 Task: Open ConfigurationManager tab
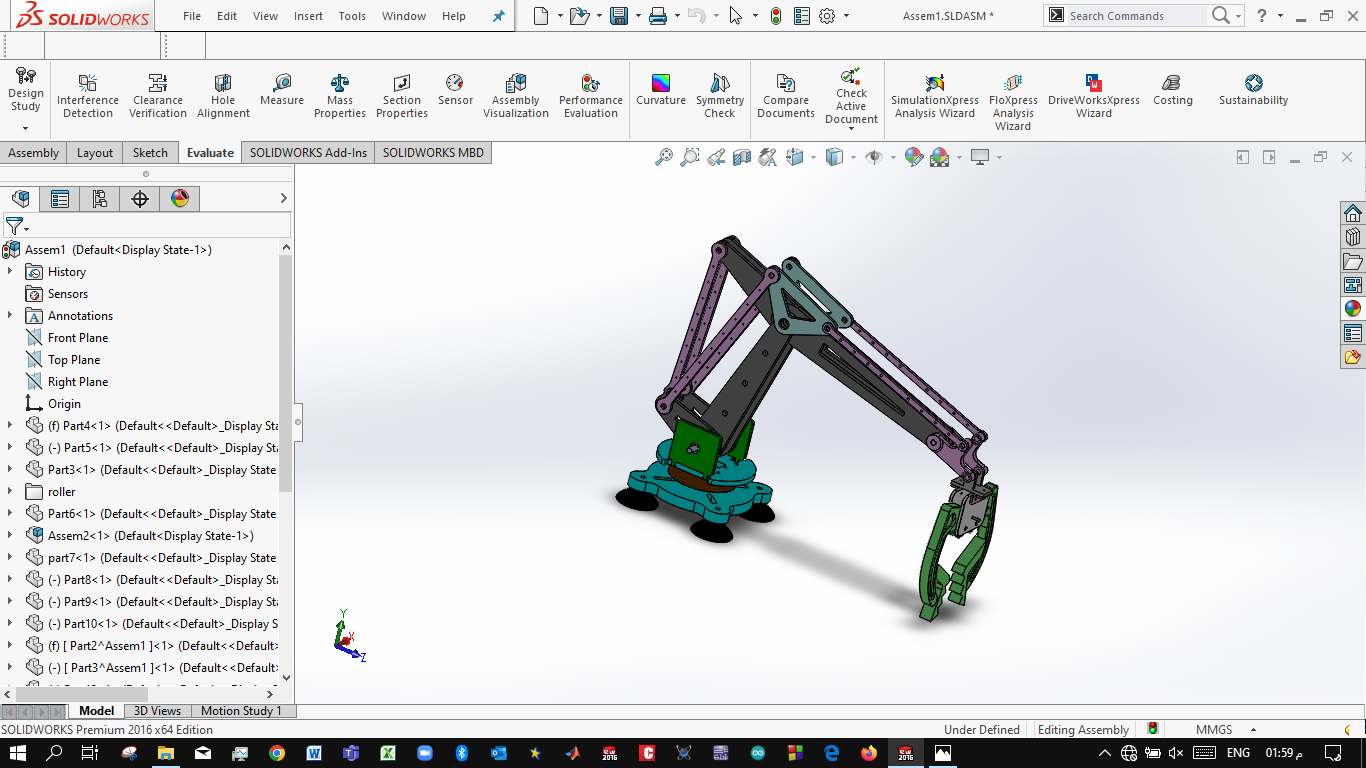coord(100,199)
